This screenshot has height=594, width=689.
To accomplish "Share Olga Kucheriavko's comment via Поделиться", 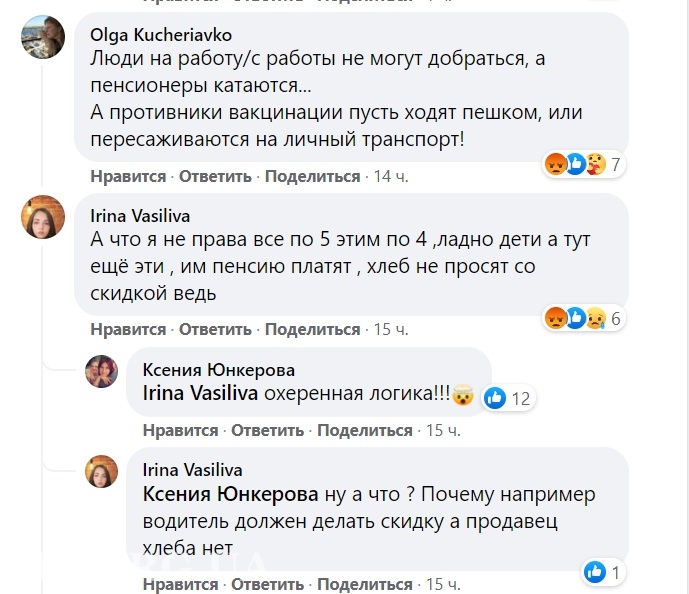I will pyautogui.click(x=312, y=176).
